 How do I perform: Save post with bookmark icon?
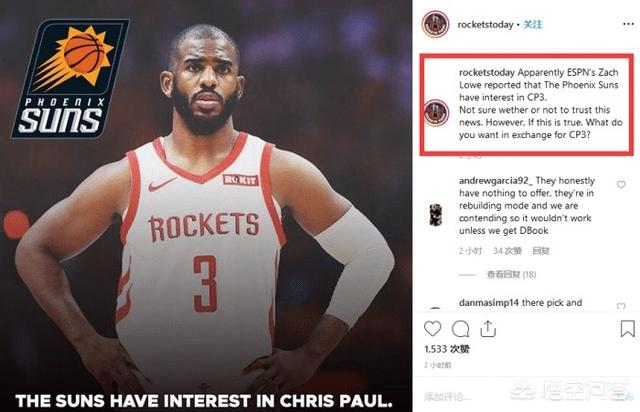click(627, 329)
